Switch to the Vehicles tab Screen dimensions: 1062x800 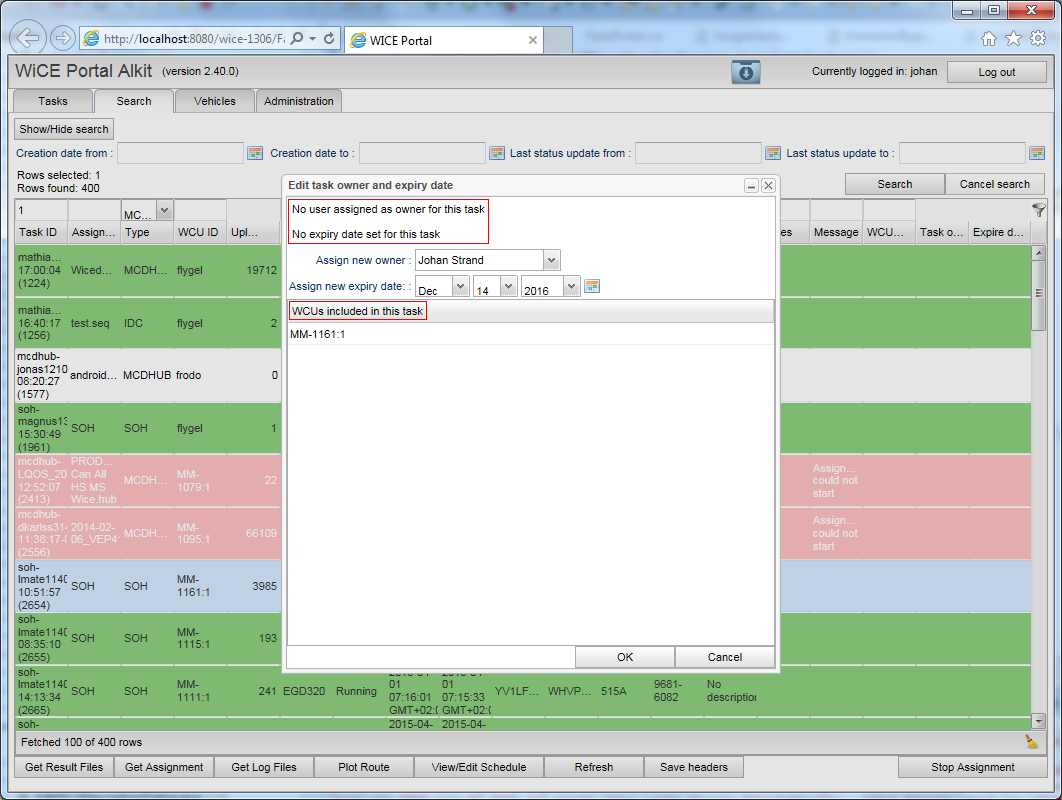(x=215, y=101)
